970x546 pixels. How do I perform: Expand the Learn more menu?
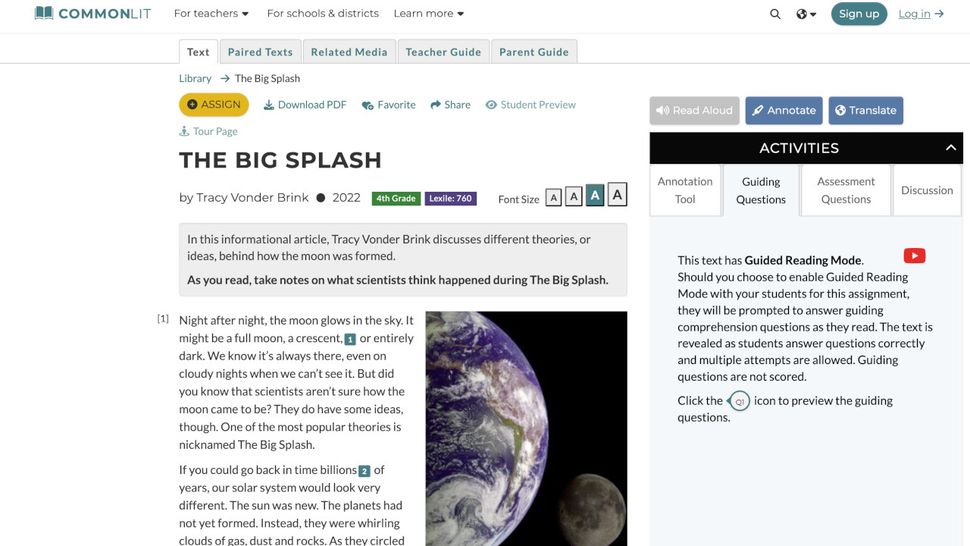coord(429,14)
